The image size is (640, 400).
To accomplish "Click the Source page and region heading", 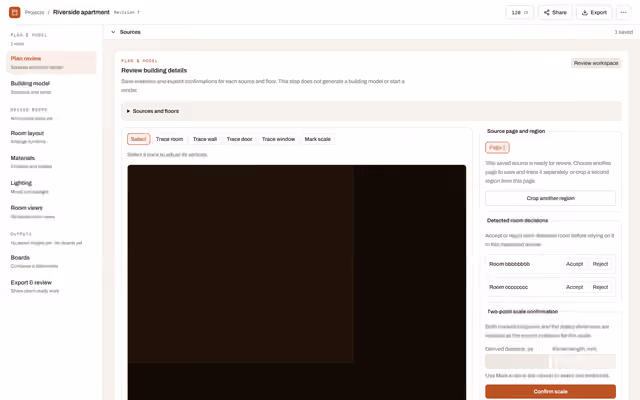I will pyautogui.click(x=516, y=131).
